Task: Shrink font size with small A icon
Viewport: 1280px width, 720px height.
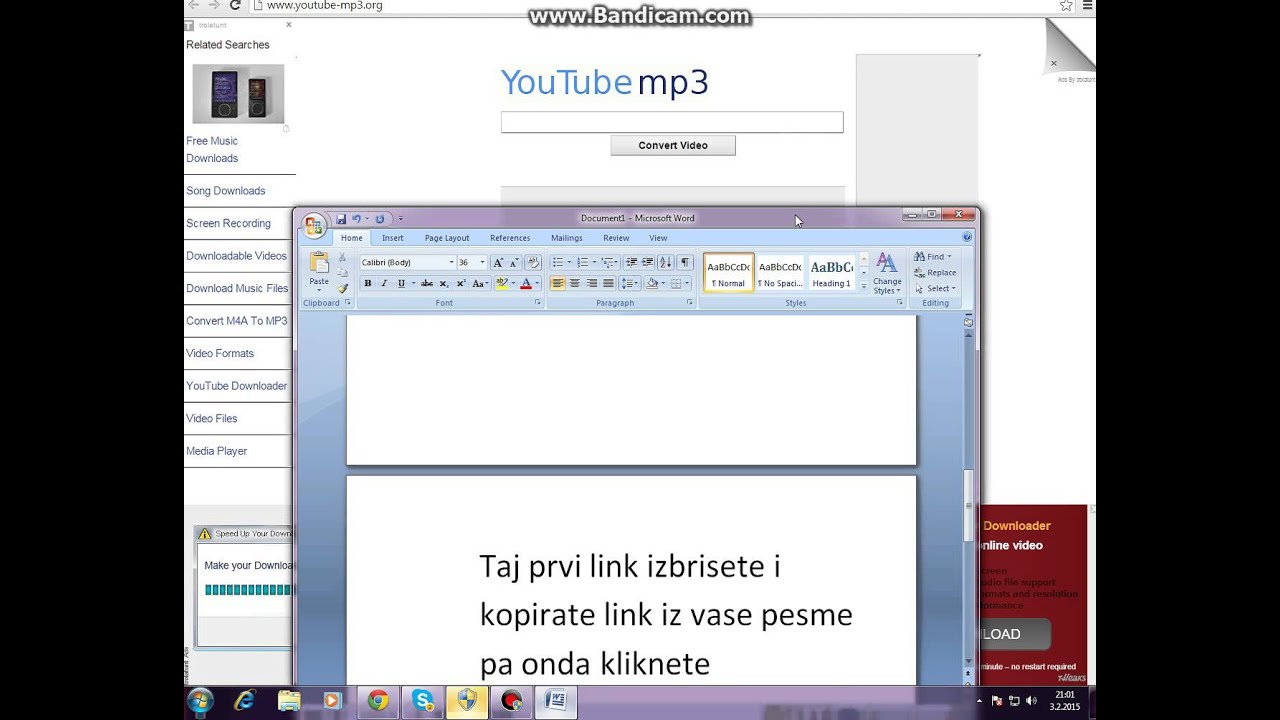Action: [x=513, y=262]
